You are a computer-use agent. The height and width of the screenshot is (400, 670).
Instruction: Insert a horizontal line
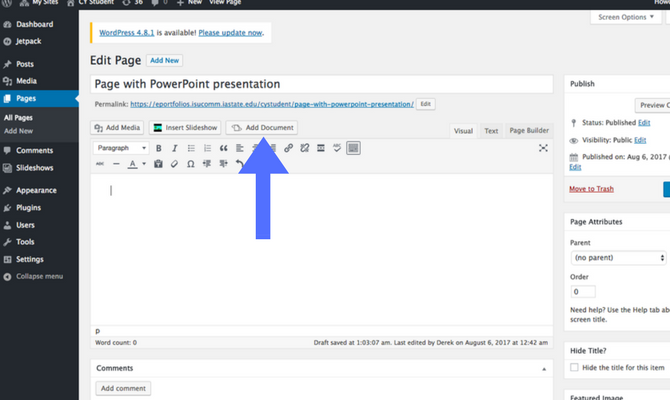(116, 164)
